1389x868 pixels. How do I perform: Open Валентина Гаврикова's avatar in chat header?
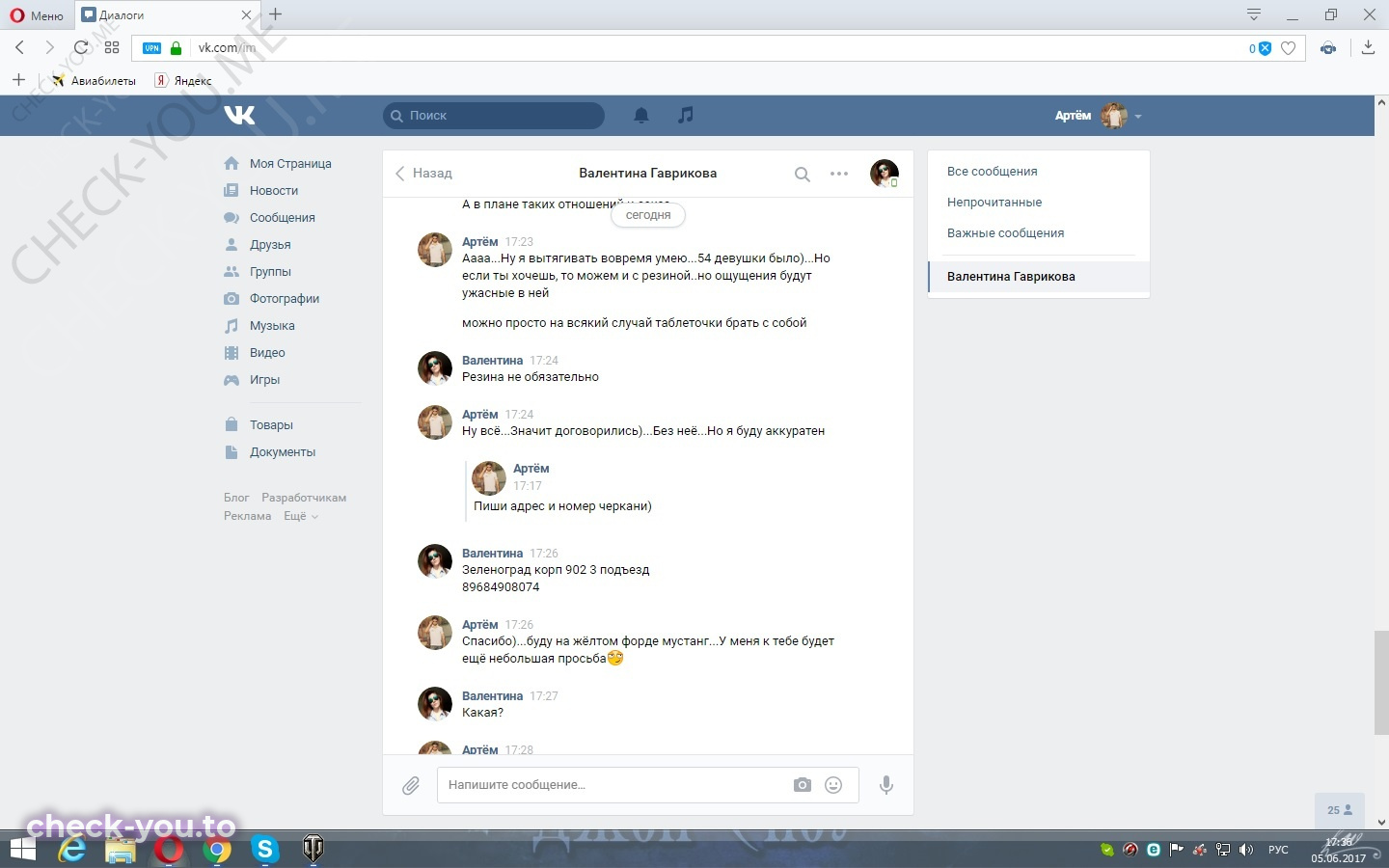coord(884,174)
